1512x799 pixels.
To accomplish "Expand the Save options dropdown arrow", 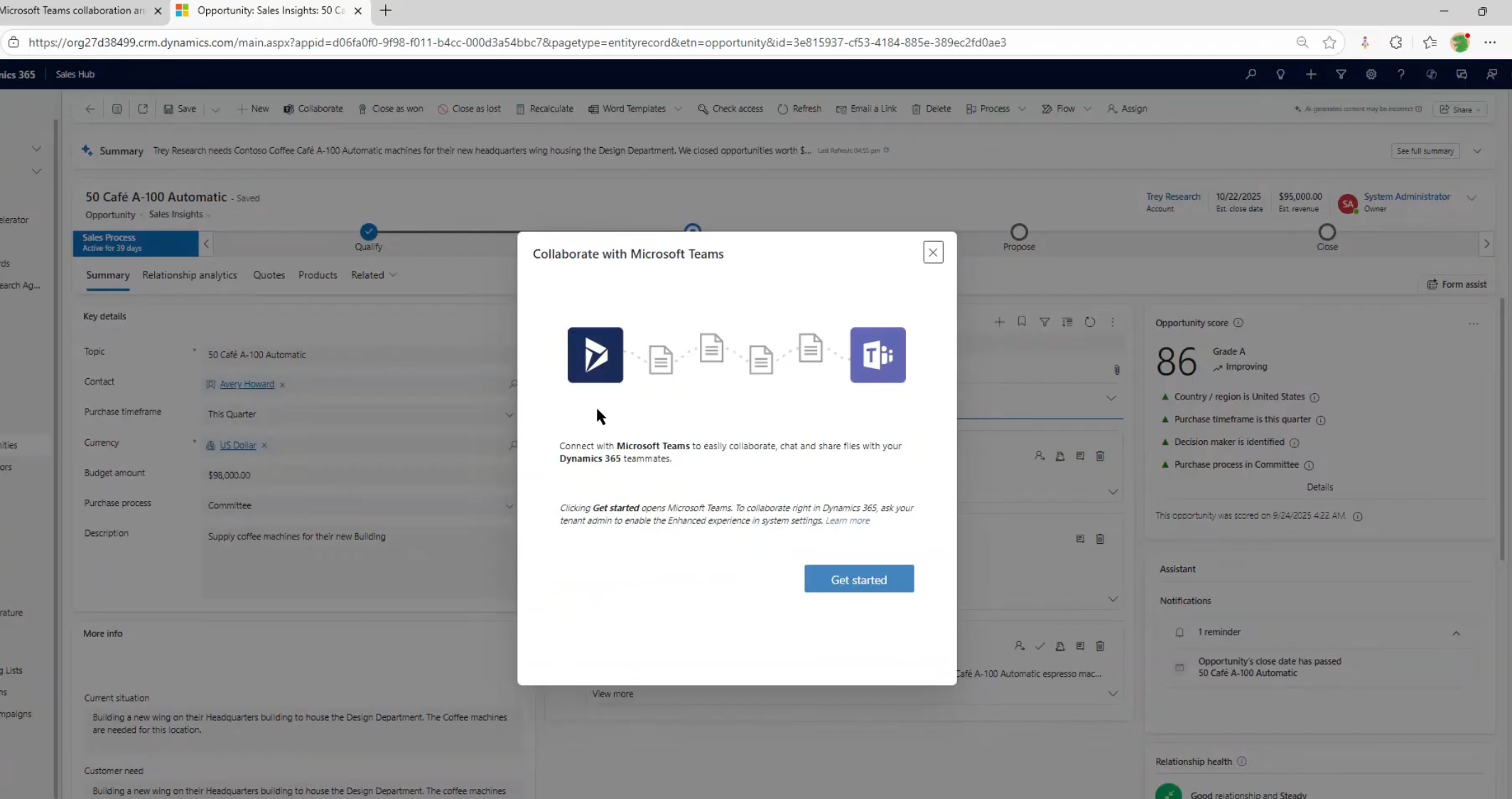I will pyautogui.click(x=215, y=109).
